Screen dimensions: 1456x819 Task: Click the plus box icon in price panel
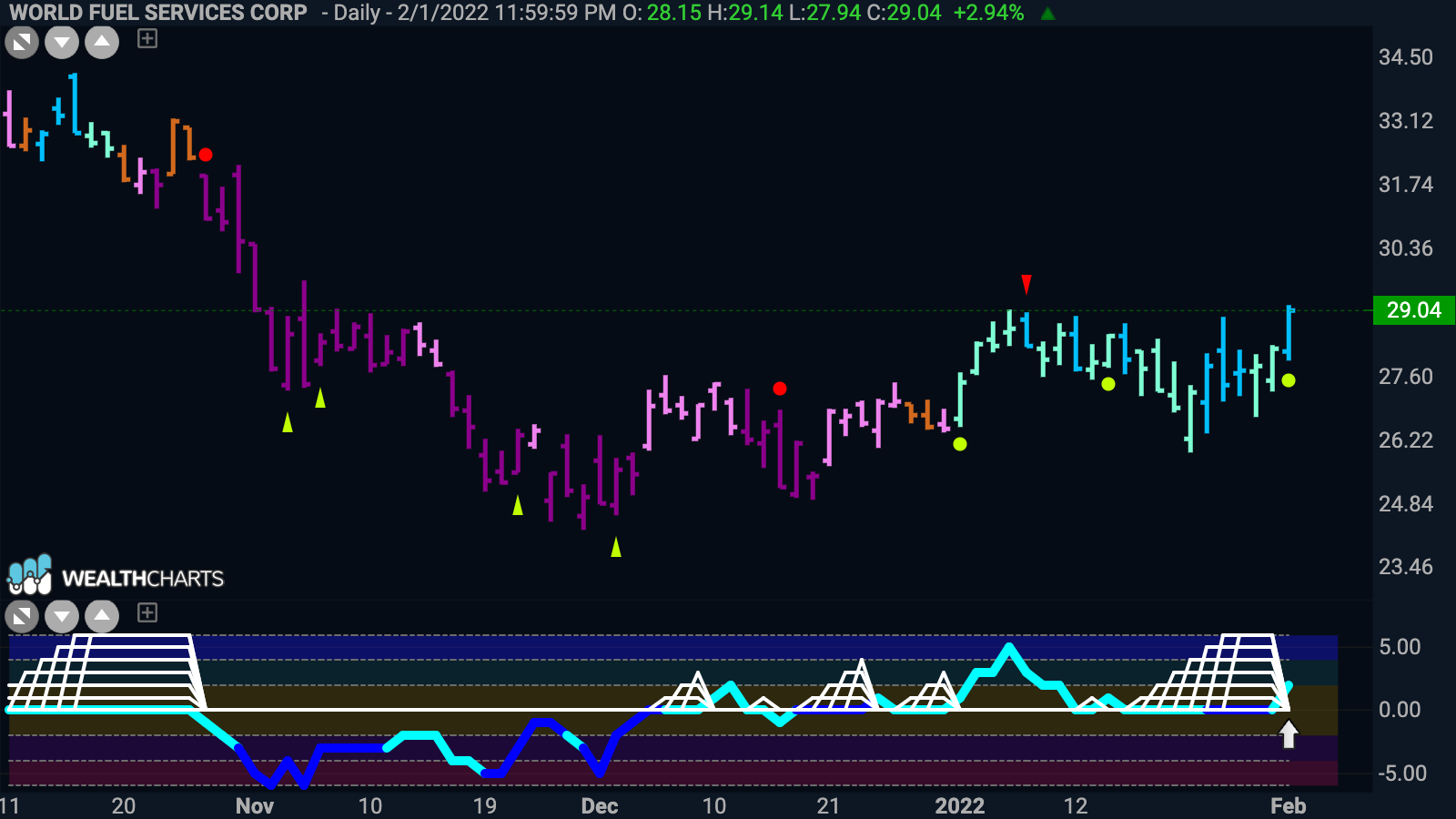147,38
